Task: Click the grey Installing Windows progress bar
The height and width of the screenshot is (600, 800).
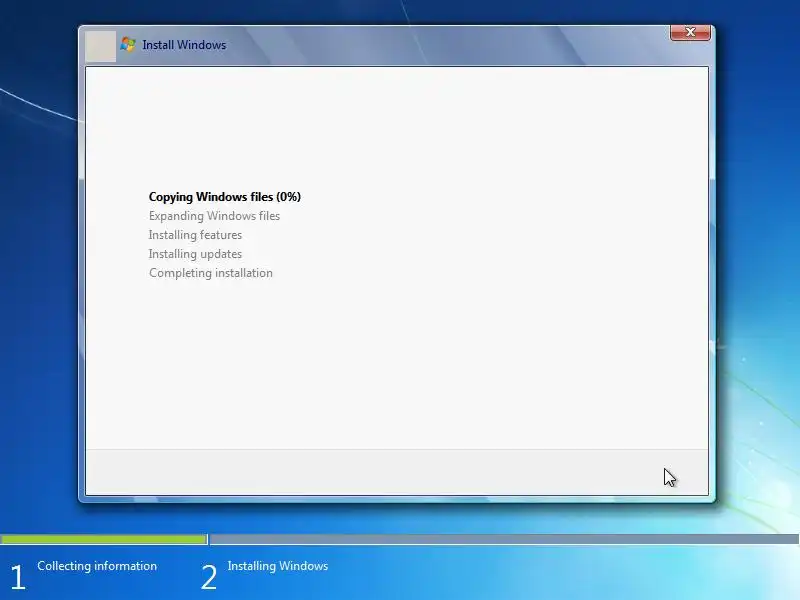Action: click(x=504, y=539)
